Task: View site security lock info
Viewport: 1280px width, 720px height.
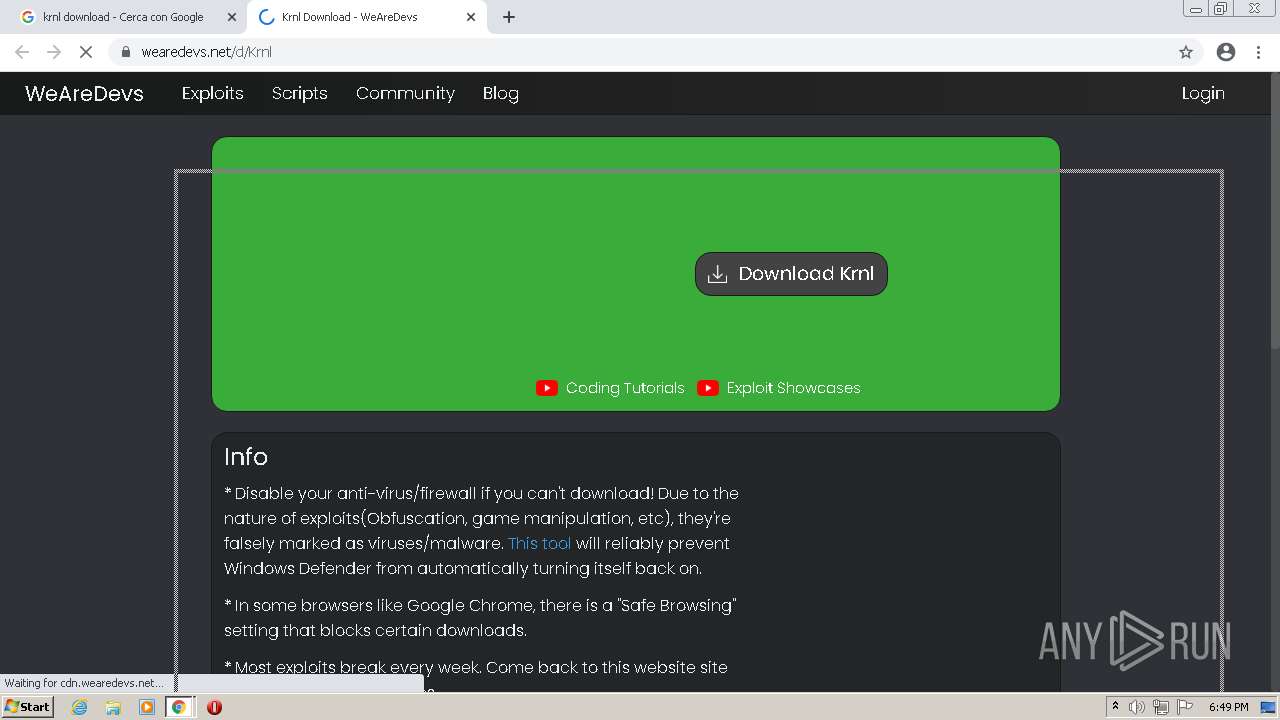Action: 126,52
